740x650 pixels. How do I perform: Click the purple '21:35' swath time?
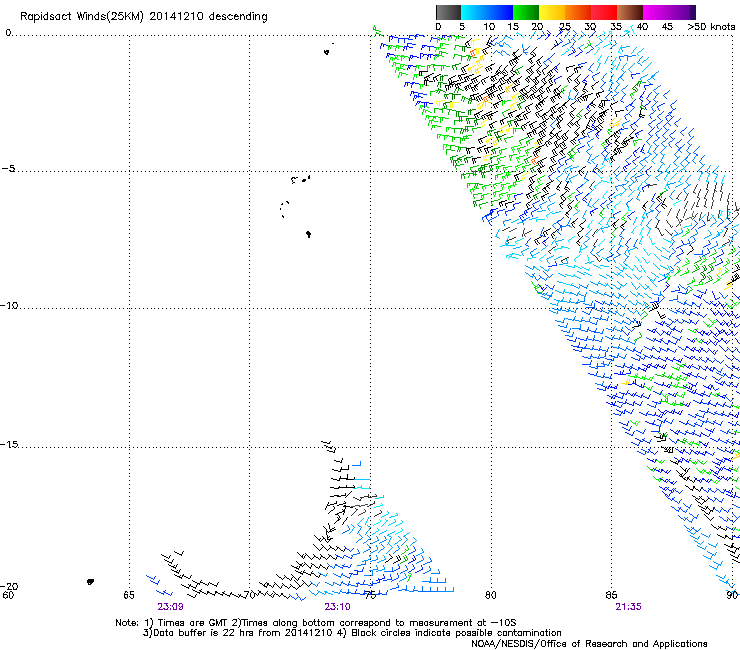pyautogui.click(x=628, y=607)
